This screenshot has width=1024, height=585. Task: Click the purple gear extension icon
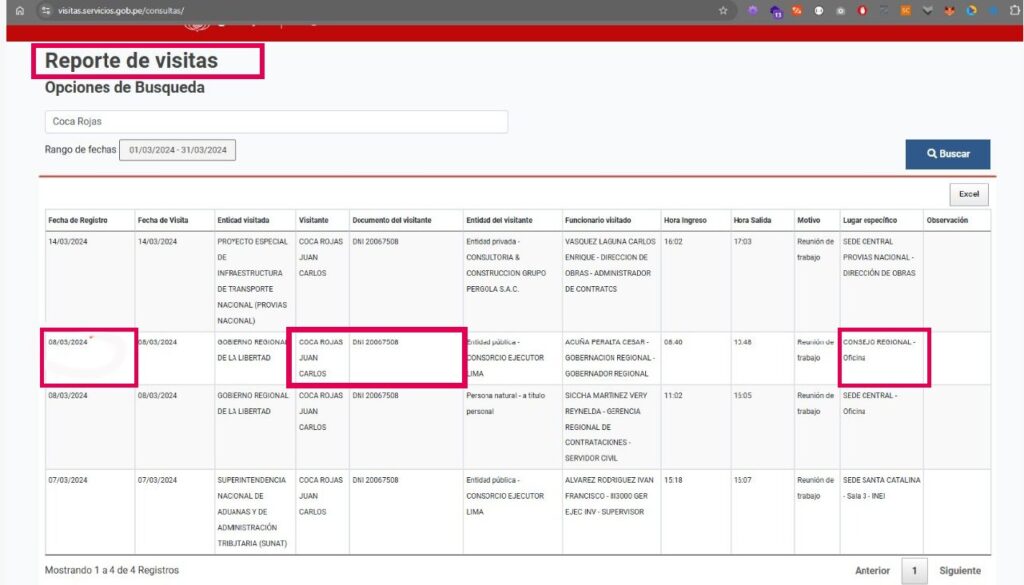(x=753, y=10)
